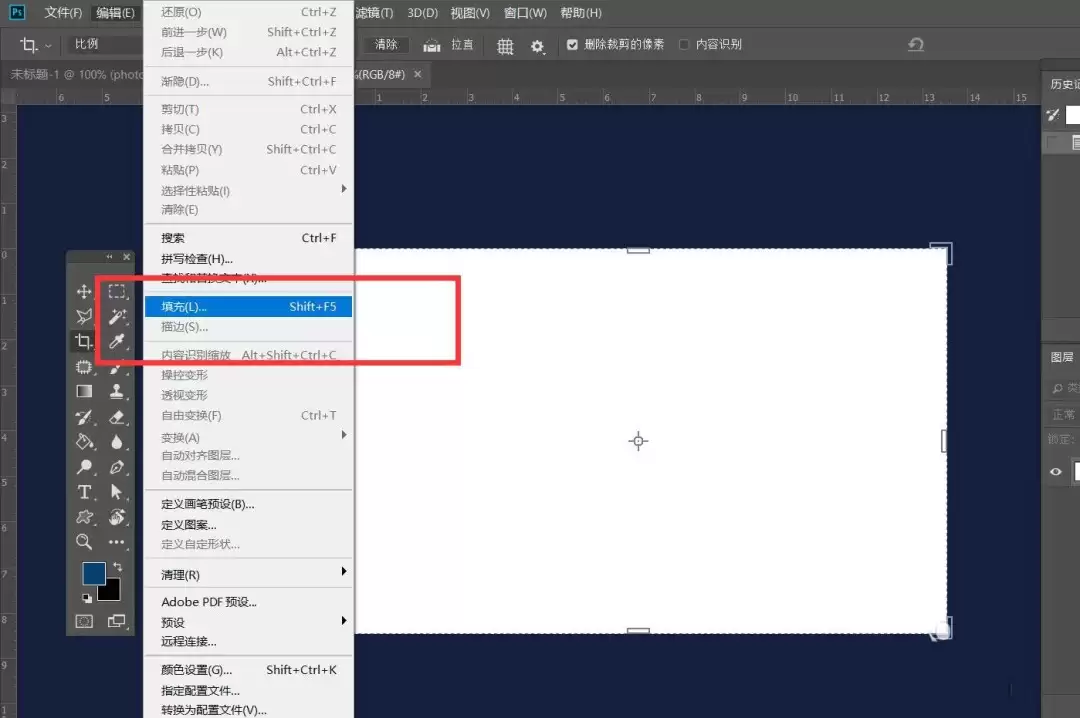Toggle 删除裁剪的像素 checkbox
The width and height of the screenshot is (1080, 718).
[x=572, y=45]
